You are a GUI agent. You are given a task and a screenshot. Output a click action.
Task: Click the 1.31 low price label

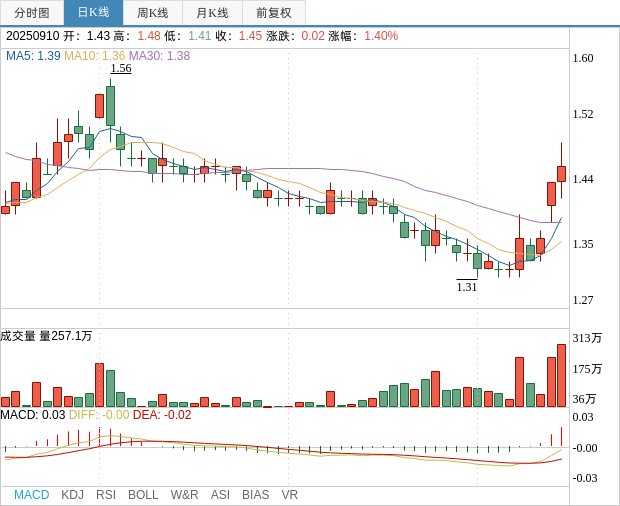(467, 287)
